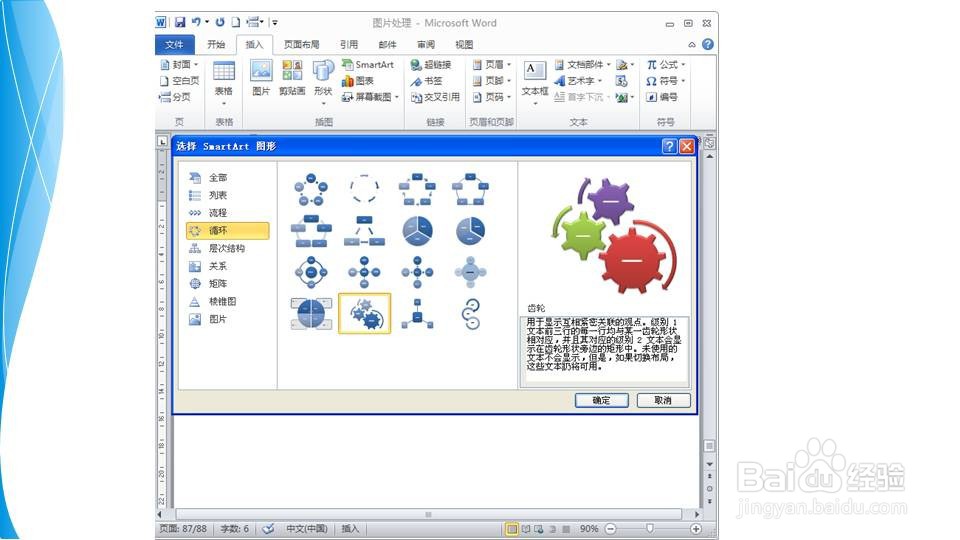Choose the cycle matrix layout thumbnail

311,313
